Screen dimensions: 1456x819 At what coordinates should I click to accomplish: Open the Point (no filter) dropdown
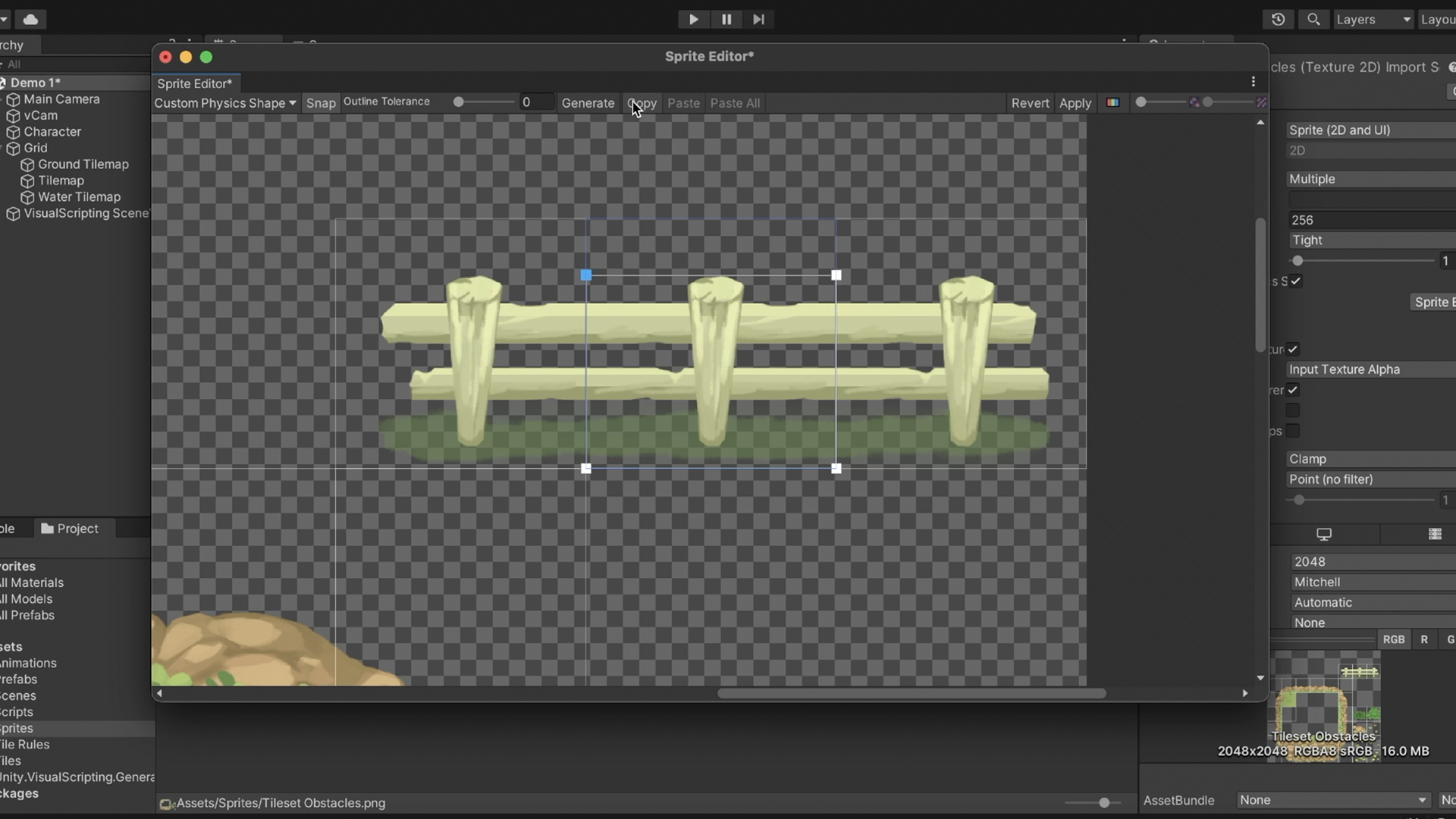[1371, 479]
